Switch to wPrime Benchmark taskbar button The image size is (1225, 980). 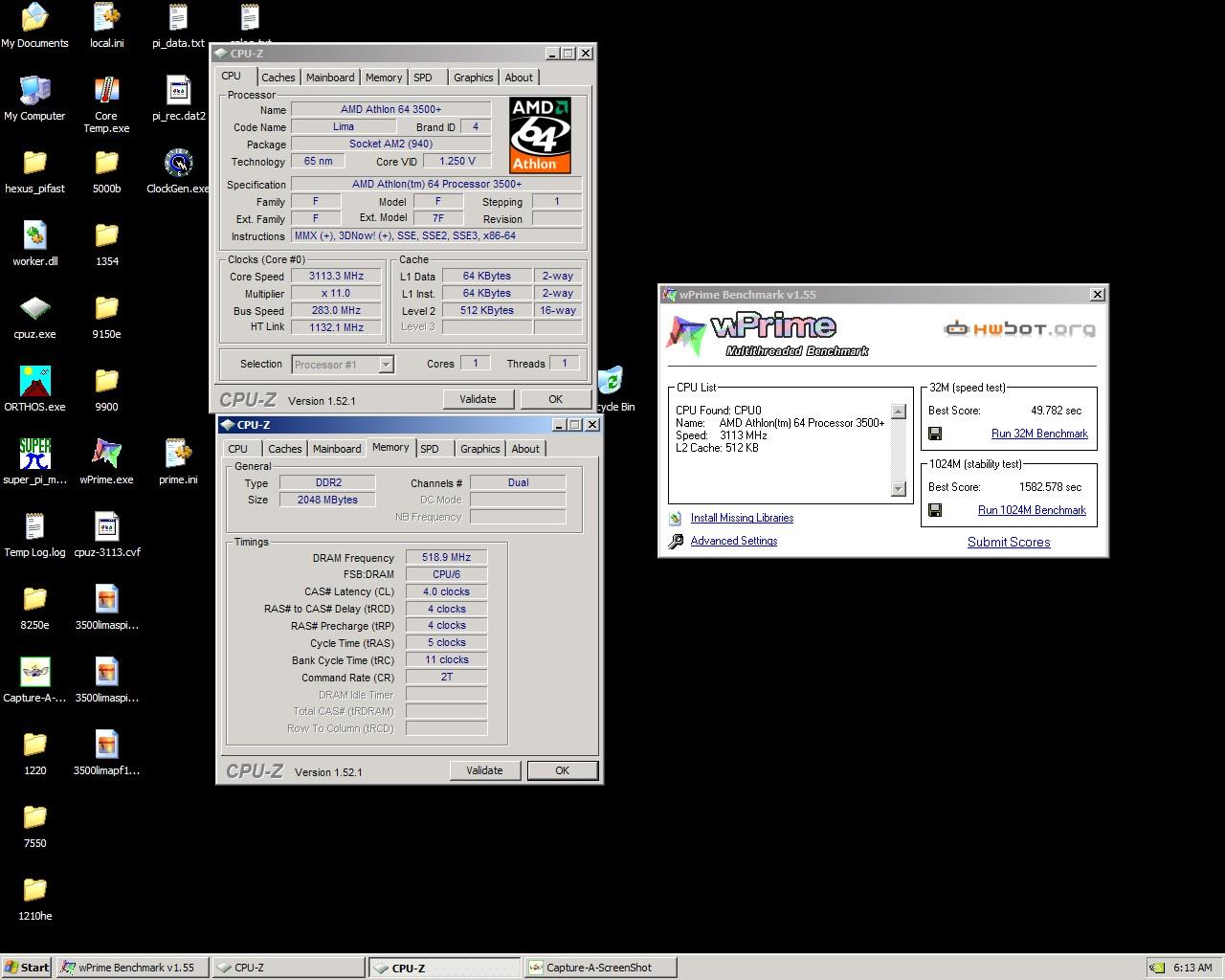131,968
